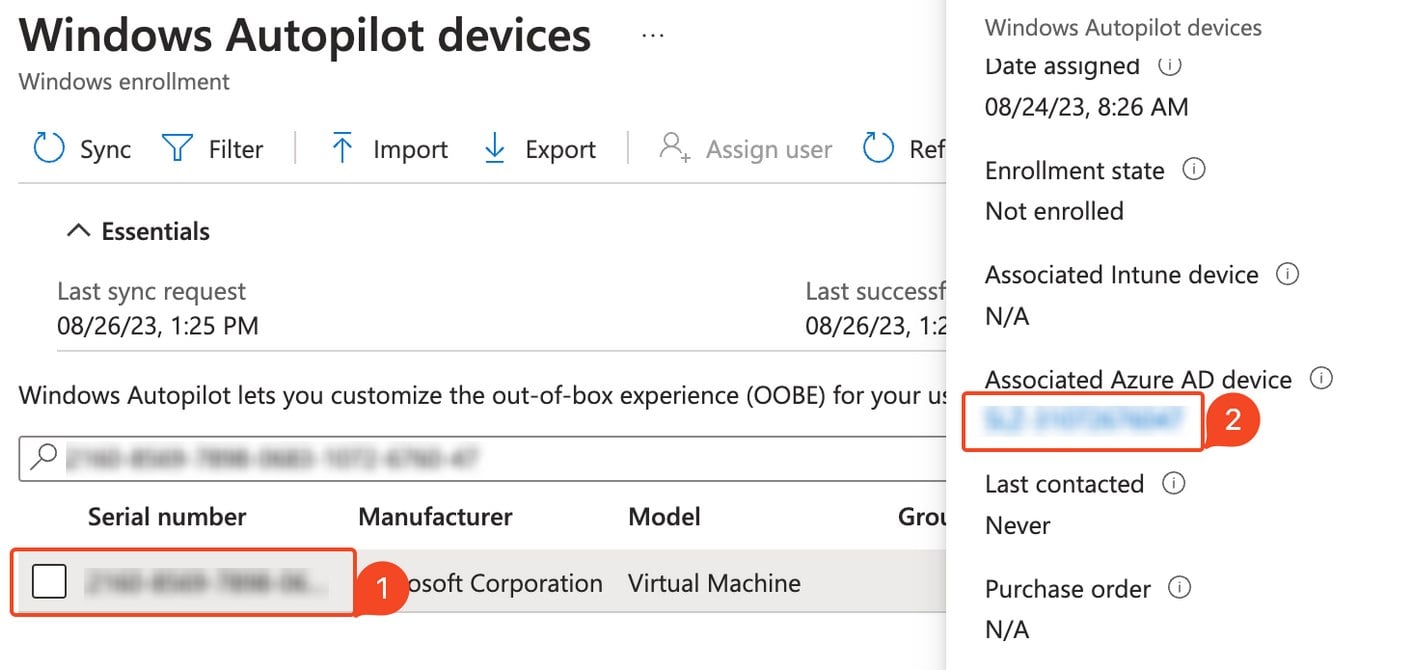The height and width of the screenshot is (670, 1408).
Task: Select the Assign user icon
Action: 674,148
